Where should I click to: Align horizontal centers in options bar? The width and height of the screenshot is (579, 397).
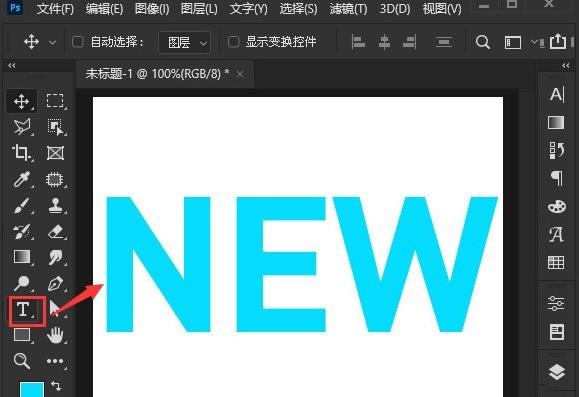[x=384, y=42]
